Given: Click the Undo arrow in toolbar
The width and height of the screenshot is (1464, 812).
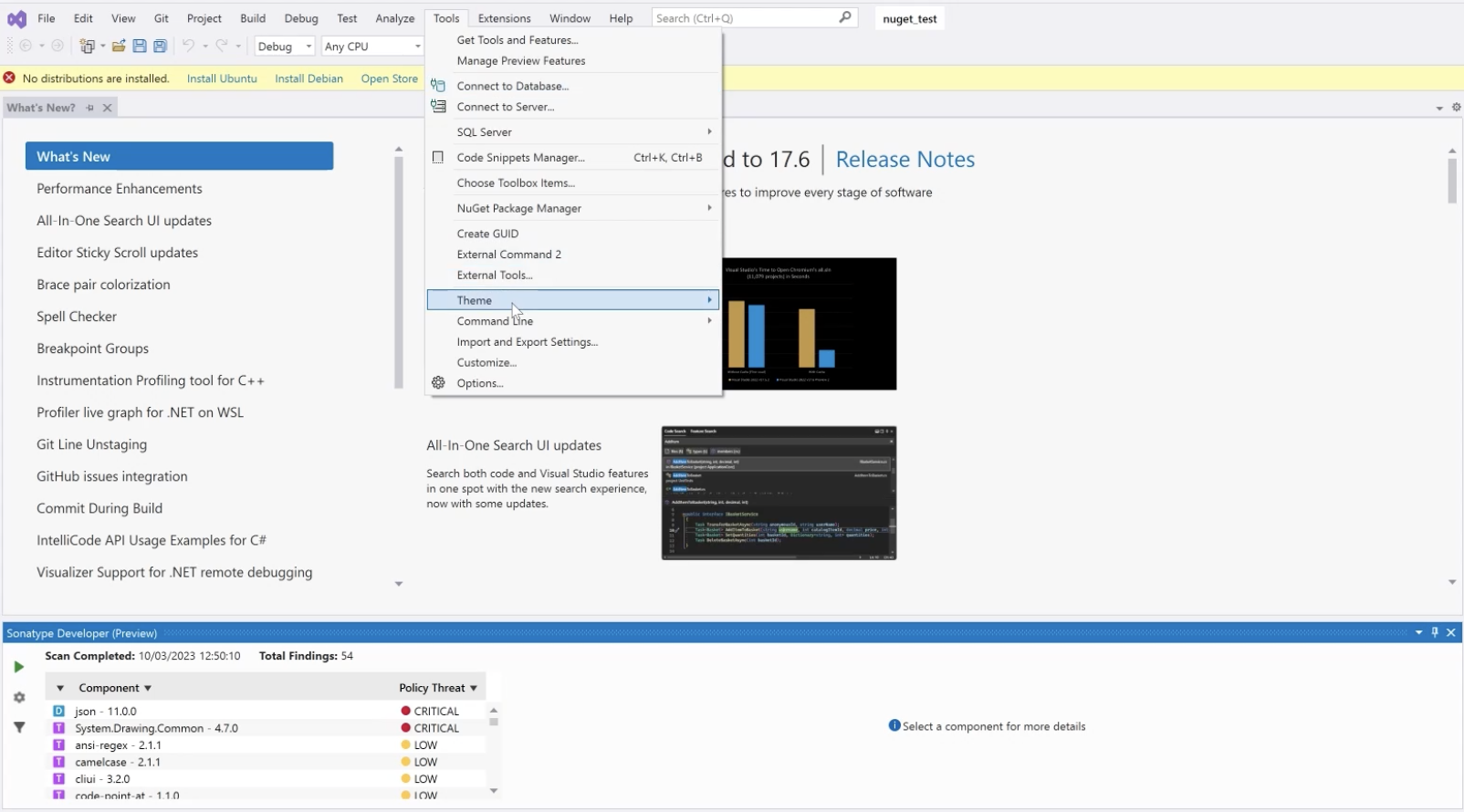Looking at the screenshot, I should coord(188,46).
